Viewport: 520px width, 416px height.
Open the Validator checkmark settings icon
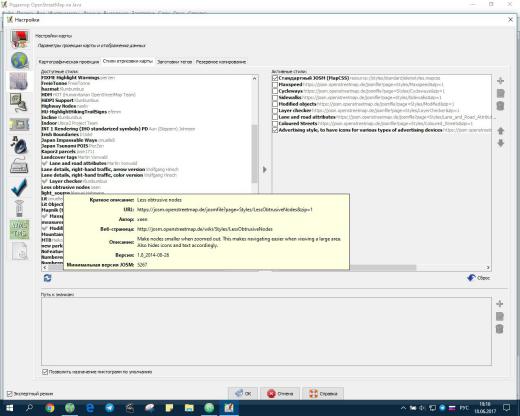click(19, 187)
